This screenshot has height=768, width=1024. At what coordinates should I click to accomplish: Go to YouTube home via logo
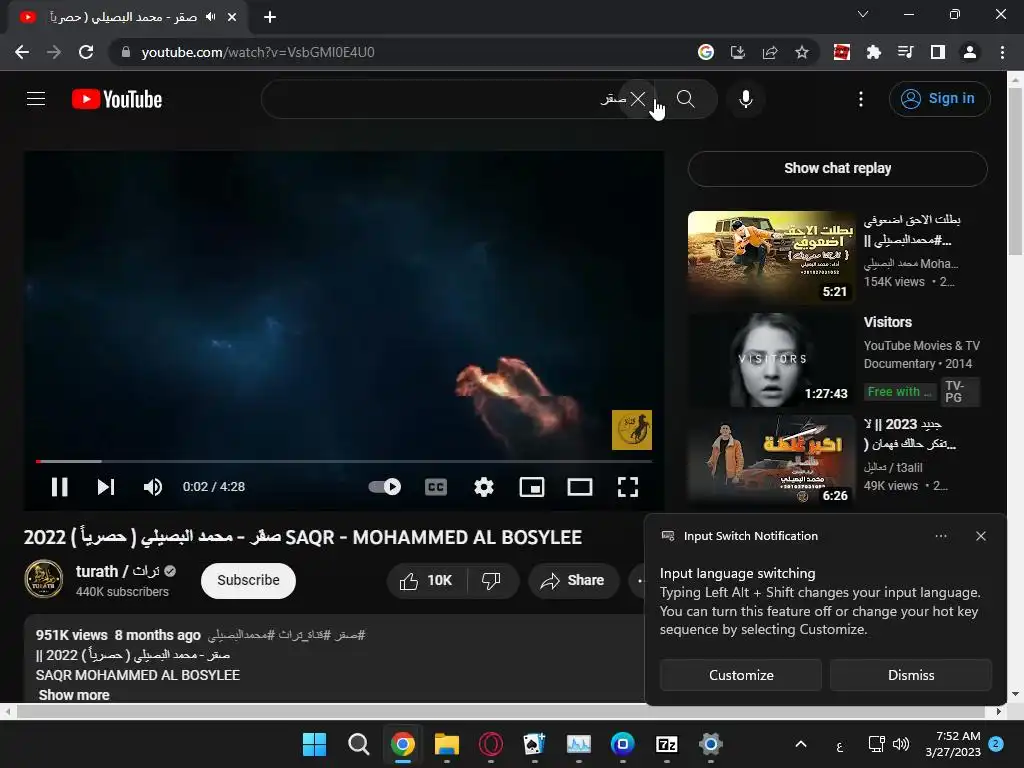click(117, 99)
